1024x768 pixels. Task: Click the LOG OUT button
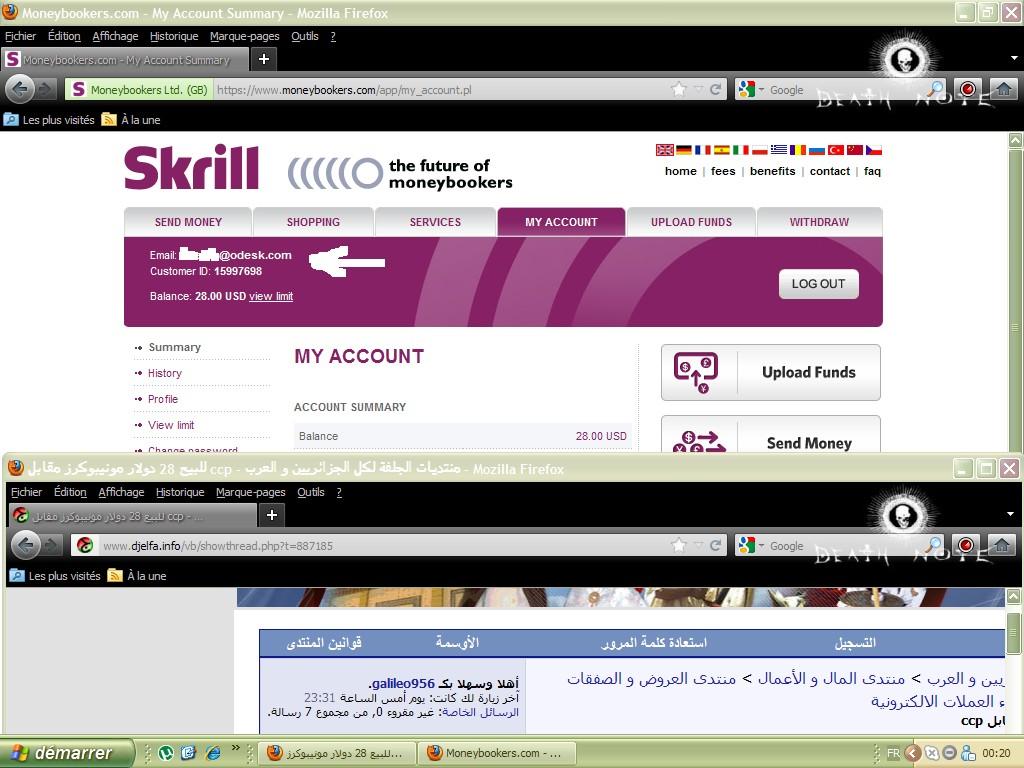(x=818, y=284)
